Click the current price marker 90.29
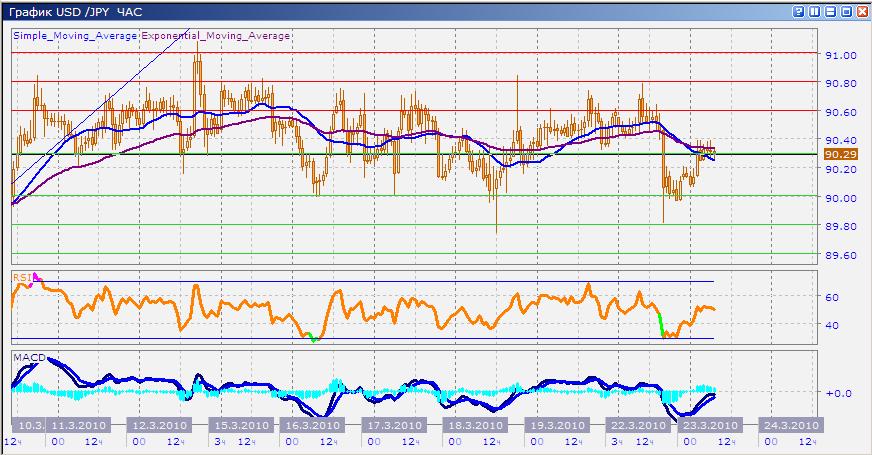Viewport: 872px width, 455px height. point(840,154)
